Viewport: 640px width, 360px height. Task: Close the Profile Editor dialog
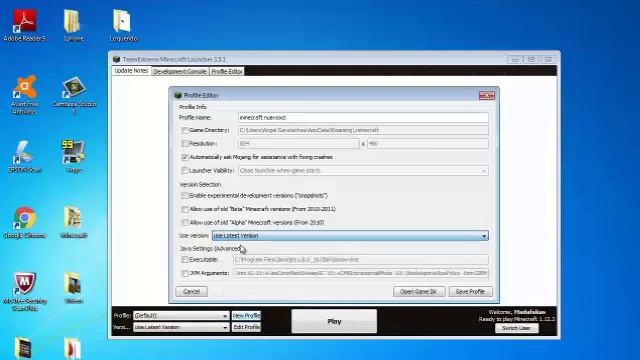[487, 95]
